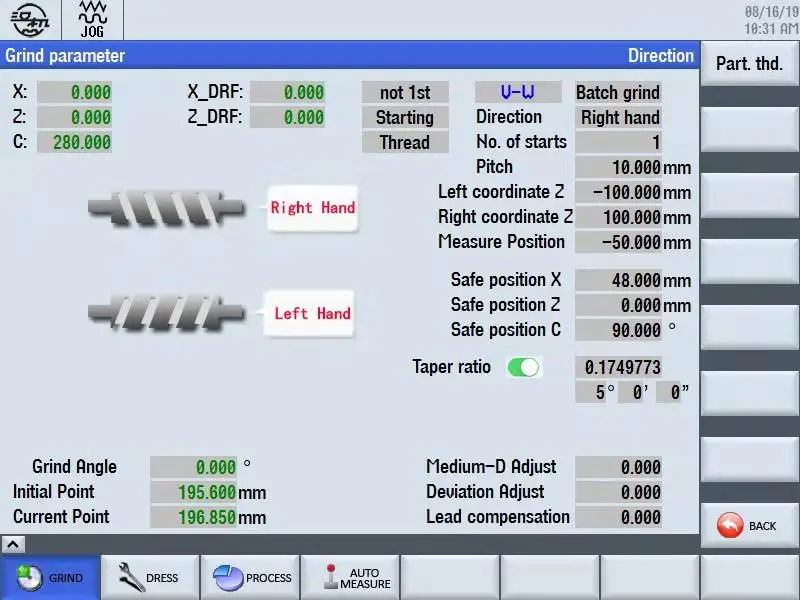Toggle the Taper ratio switch
Screen dimensions: 800x600
[x=523, y=367]
